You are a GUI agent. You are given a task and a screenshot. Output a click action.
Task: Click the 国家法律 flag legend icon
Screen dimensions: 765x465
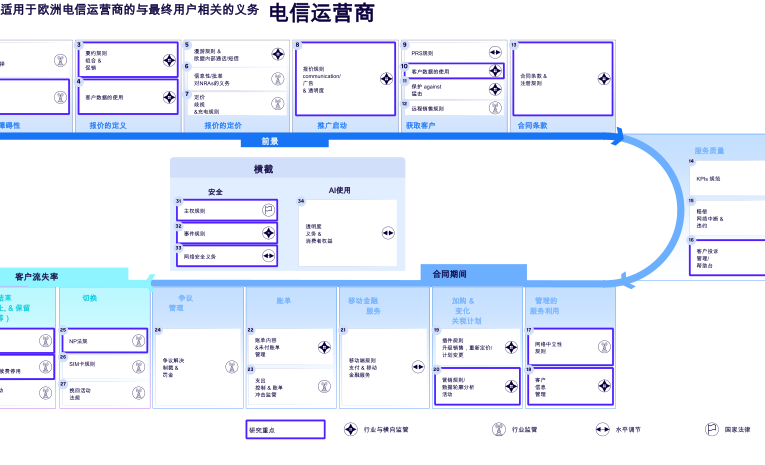pos(711,429)
